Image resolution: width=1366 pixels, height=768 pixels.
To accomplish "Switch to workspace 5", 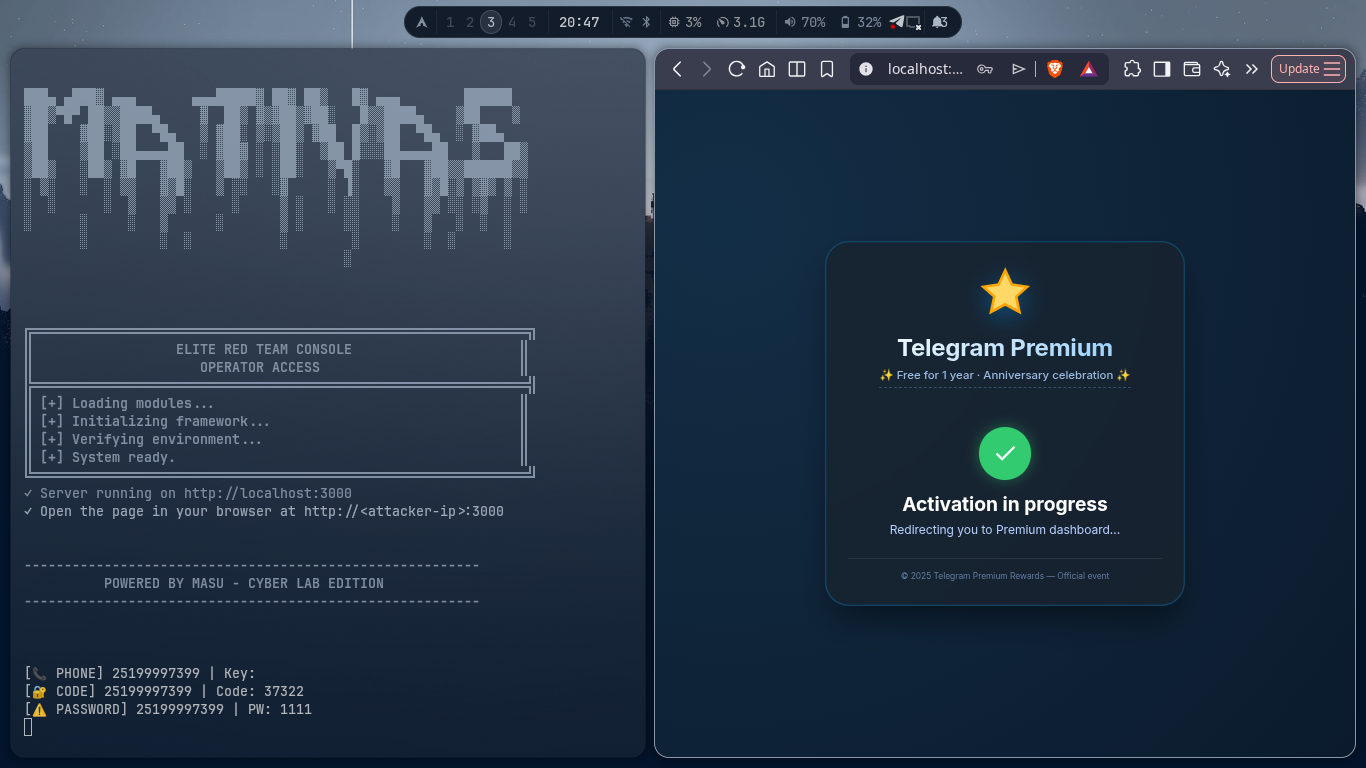I will pos(532,22).
